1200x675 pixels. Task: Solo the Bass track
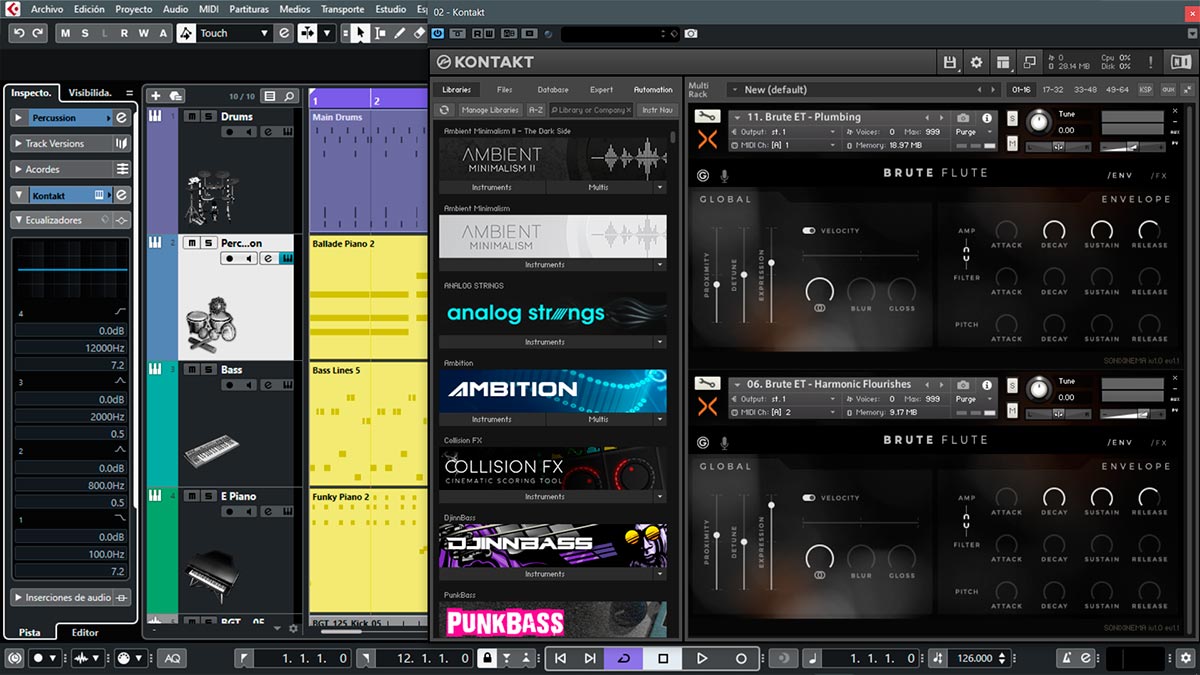[208, 369]
